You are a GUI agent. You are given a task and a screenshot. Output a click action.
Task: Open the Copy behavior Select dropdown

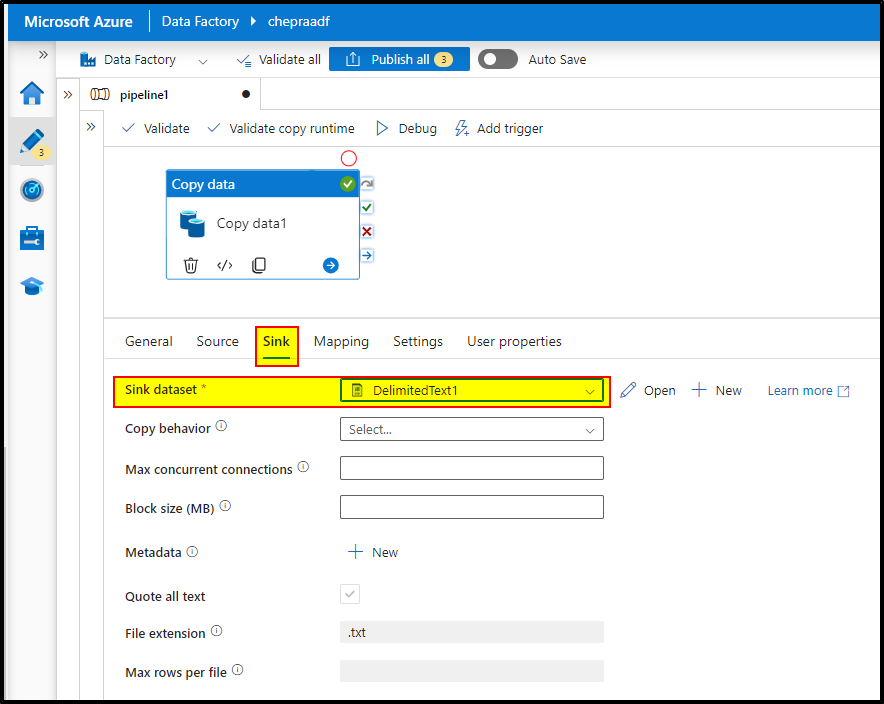(472, 429)
